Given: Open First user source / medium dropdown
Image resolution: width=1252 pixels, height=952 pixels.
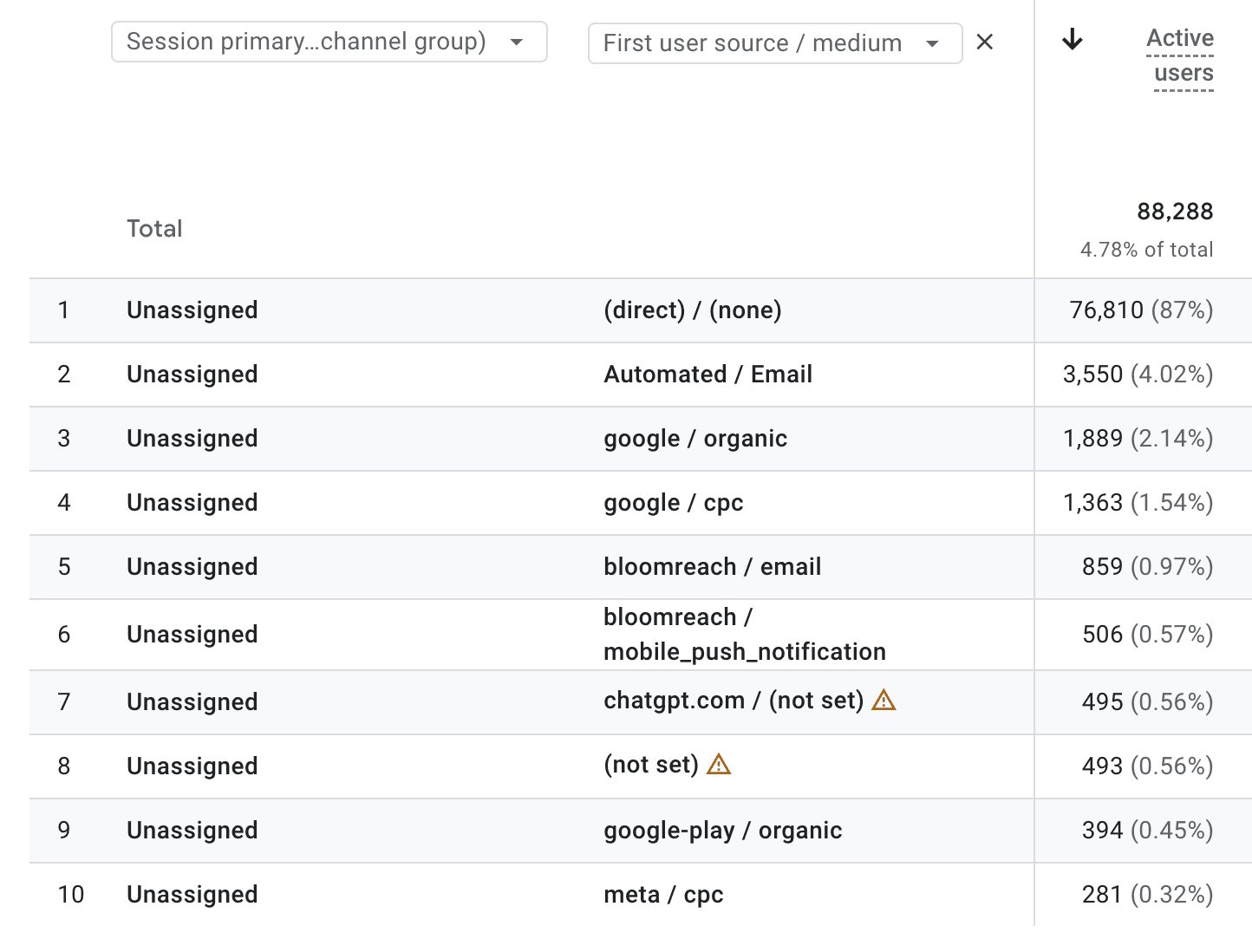Looking at the screenshot, I should click(x=775, y=43).
